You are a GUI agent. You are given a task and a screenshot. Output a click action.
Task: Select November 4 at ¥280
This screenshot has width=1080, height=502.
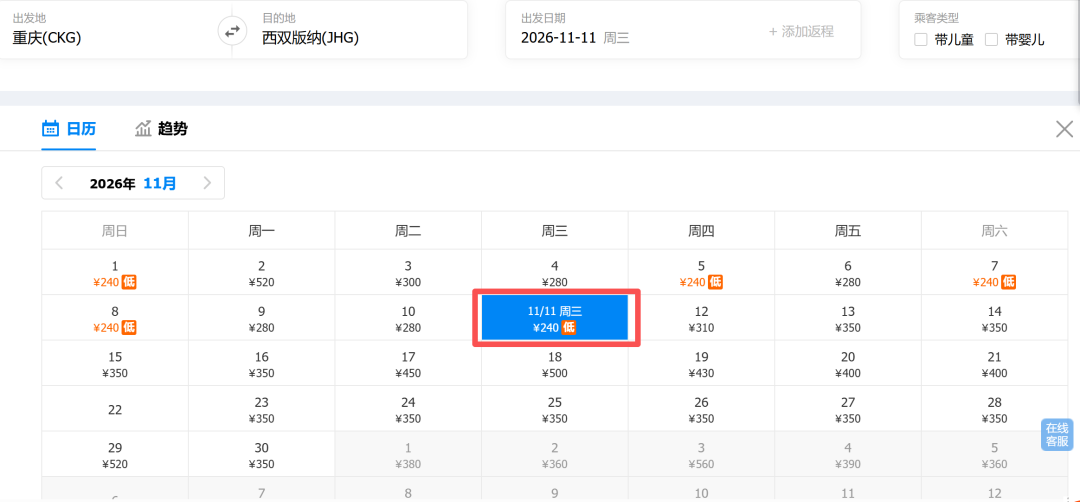[555, 273]
